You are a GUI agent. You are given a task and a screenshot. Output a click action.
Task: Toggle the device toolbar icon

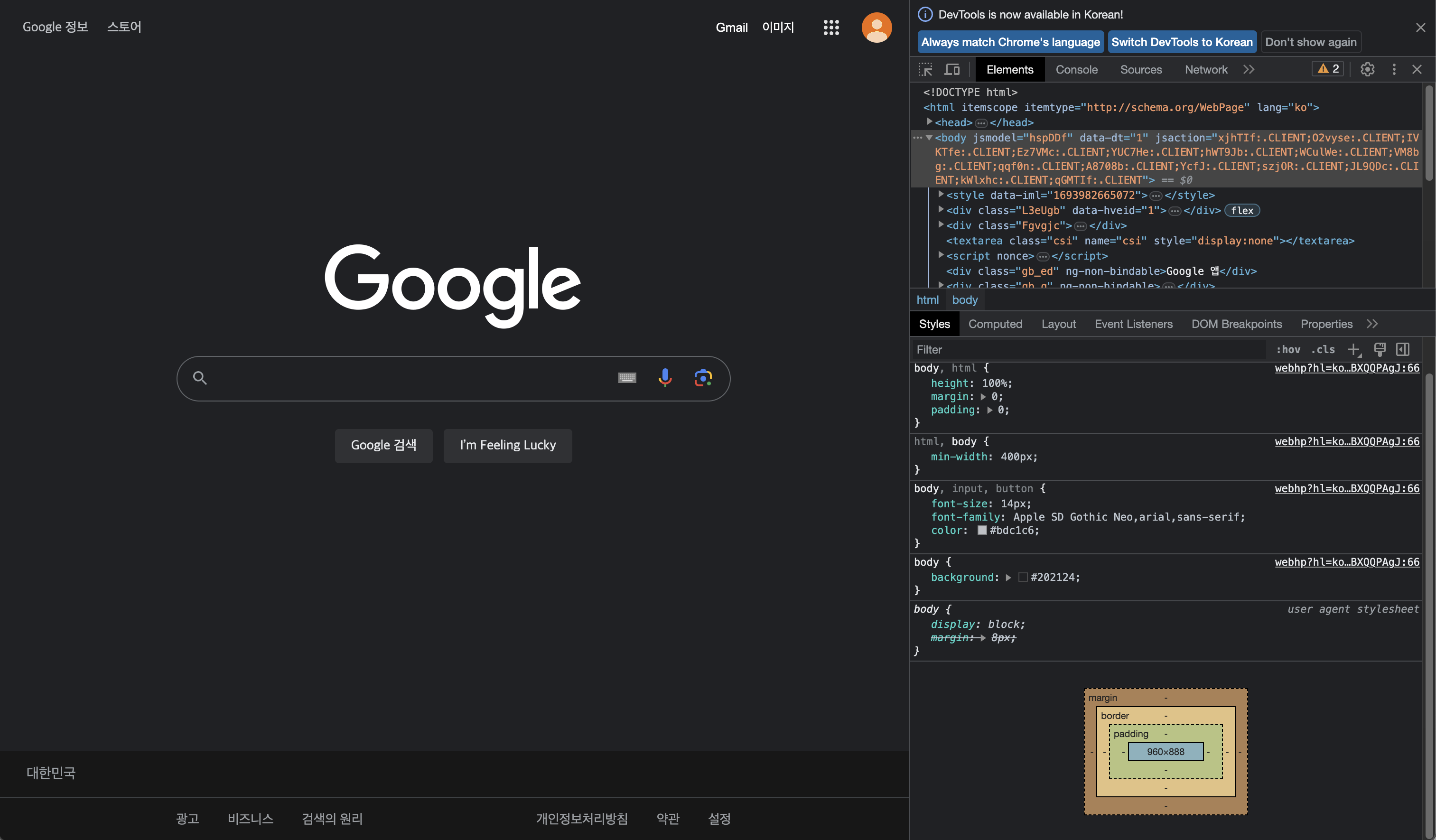(951, 69)
